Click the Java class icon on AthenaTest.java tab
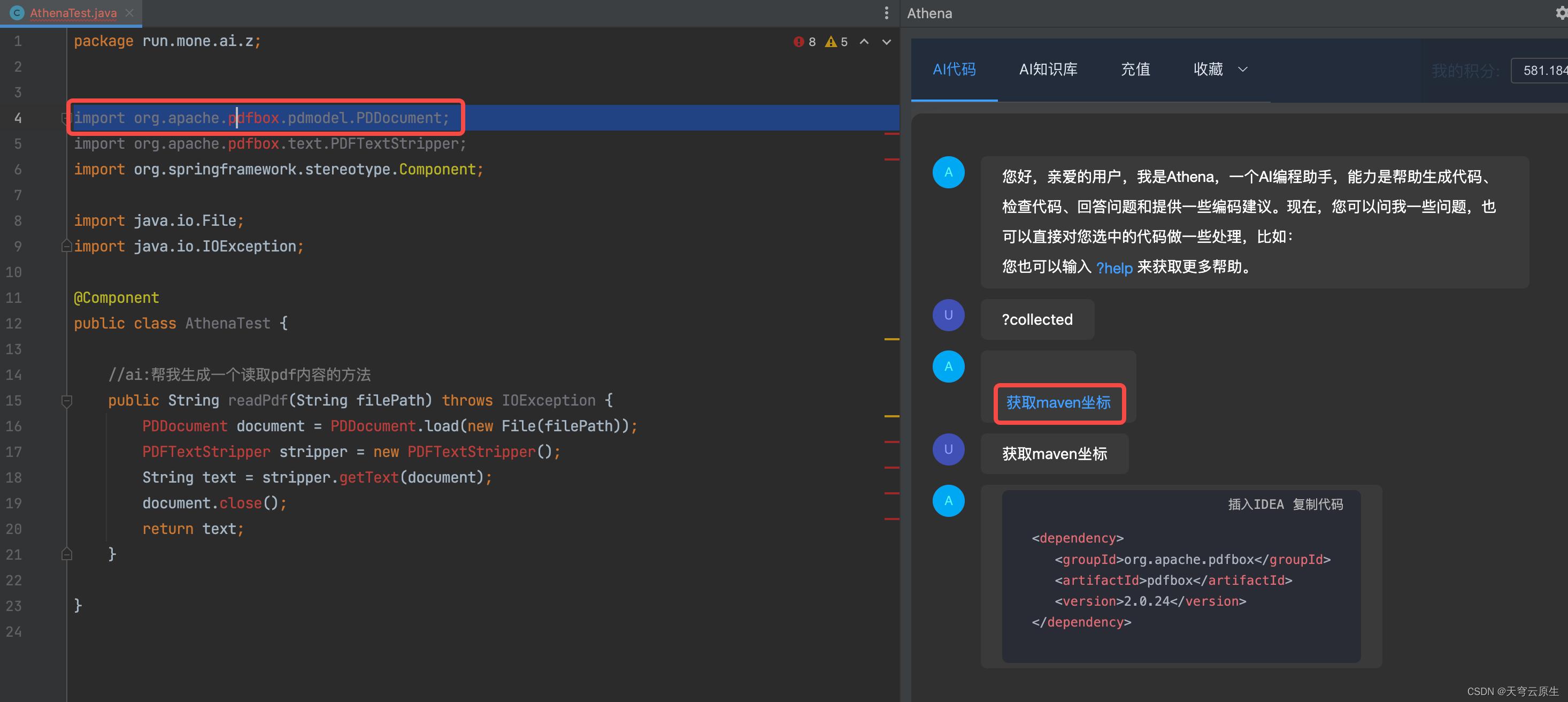1568x702 pixels. (x=17, y=12)
